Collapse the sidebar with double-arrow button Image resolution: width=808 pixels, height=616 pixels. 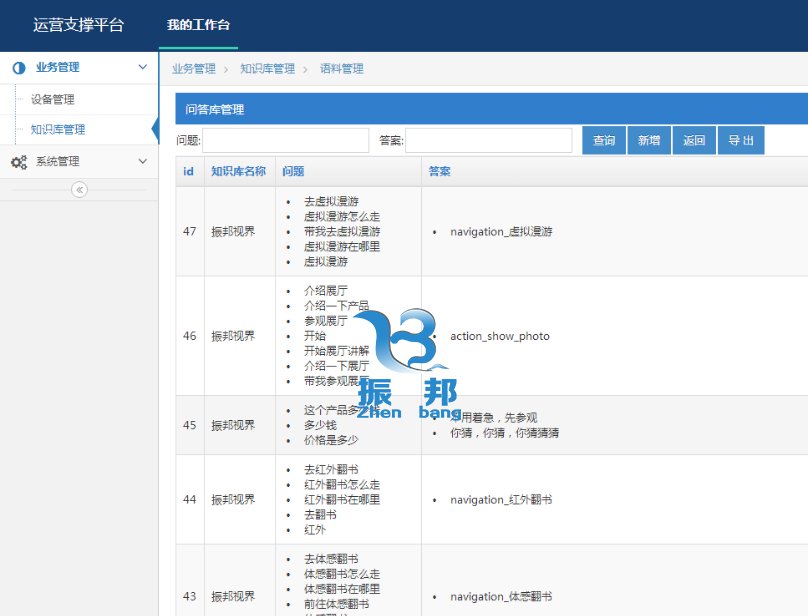pos(80,190)
